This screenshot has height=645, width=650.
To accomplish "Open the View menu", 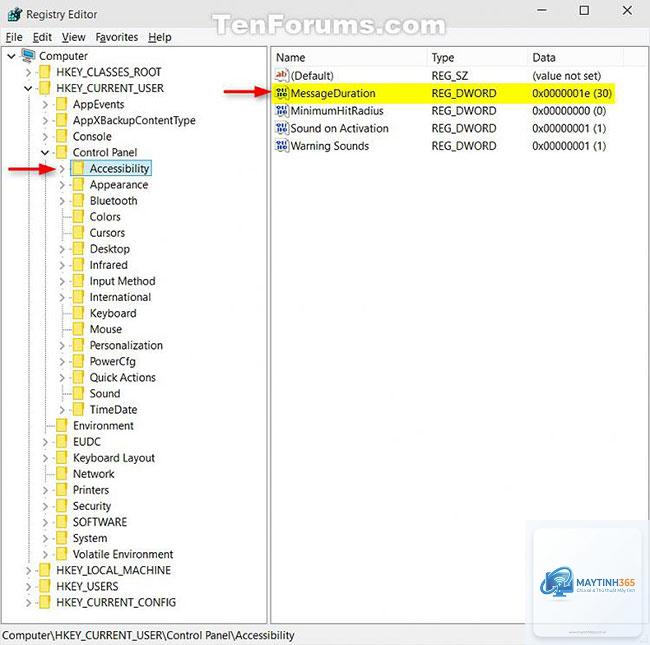I will point(73,37).
